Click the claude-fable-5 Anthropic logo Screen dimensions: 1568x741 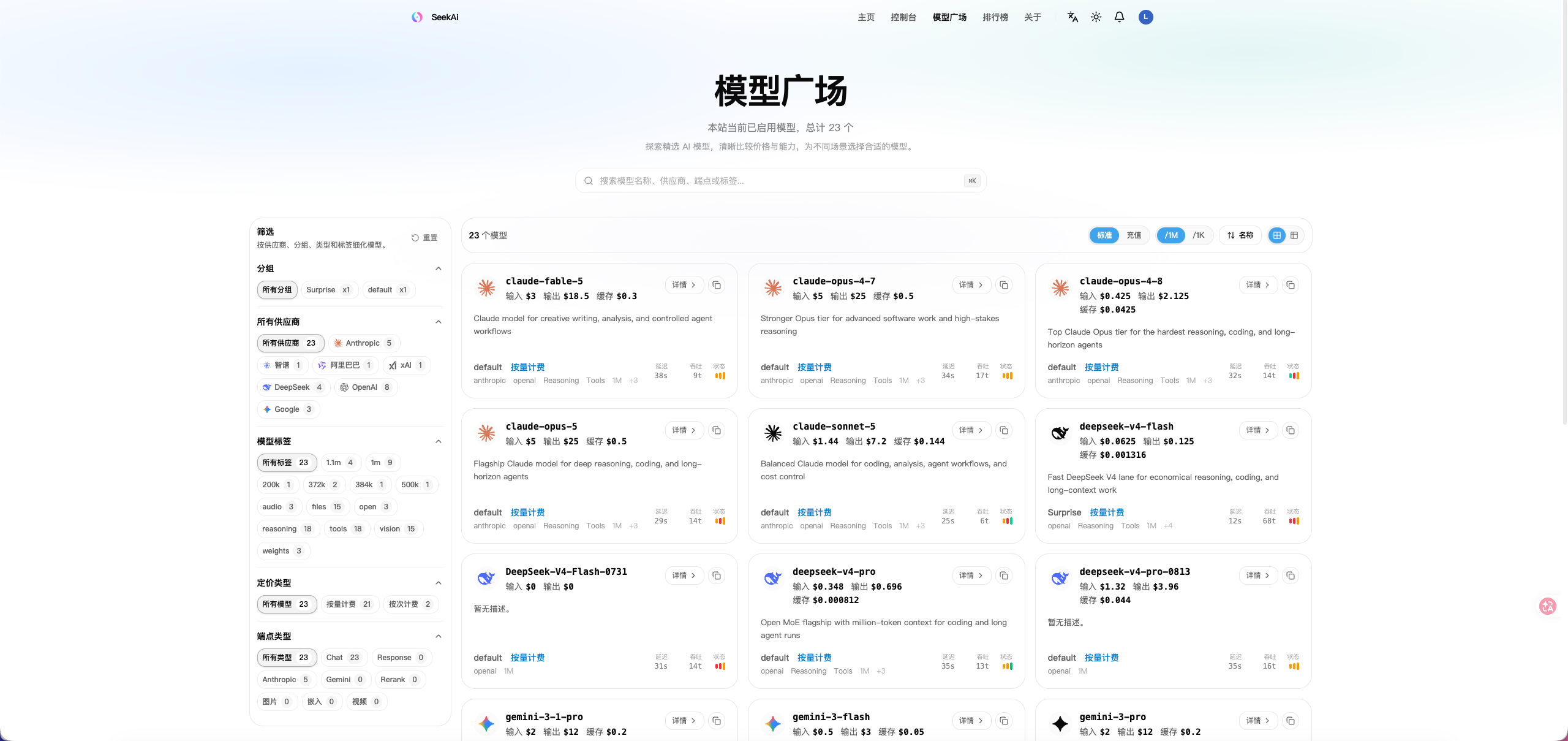(486, 288)
